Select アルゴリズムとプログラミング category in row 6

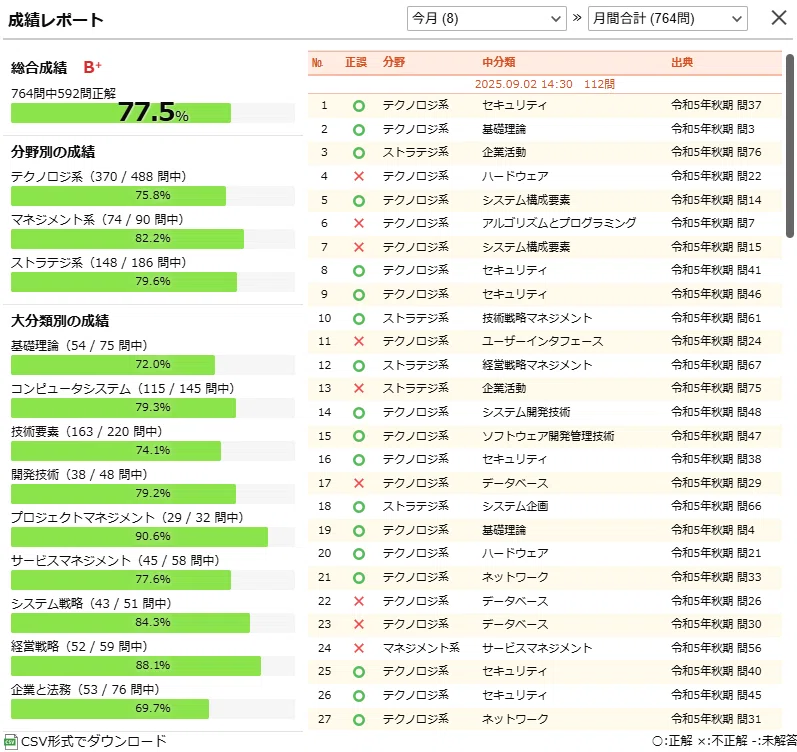pyautogui.click(x=559, y=223)
